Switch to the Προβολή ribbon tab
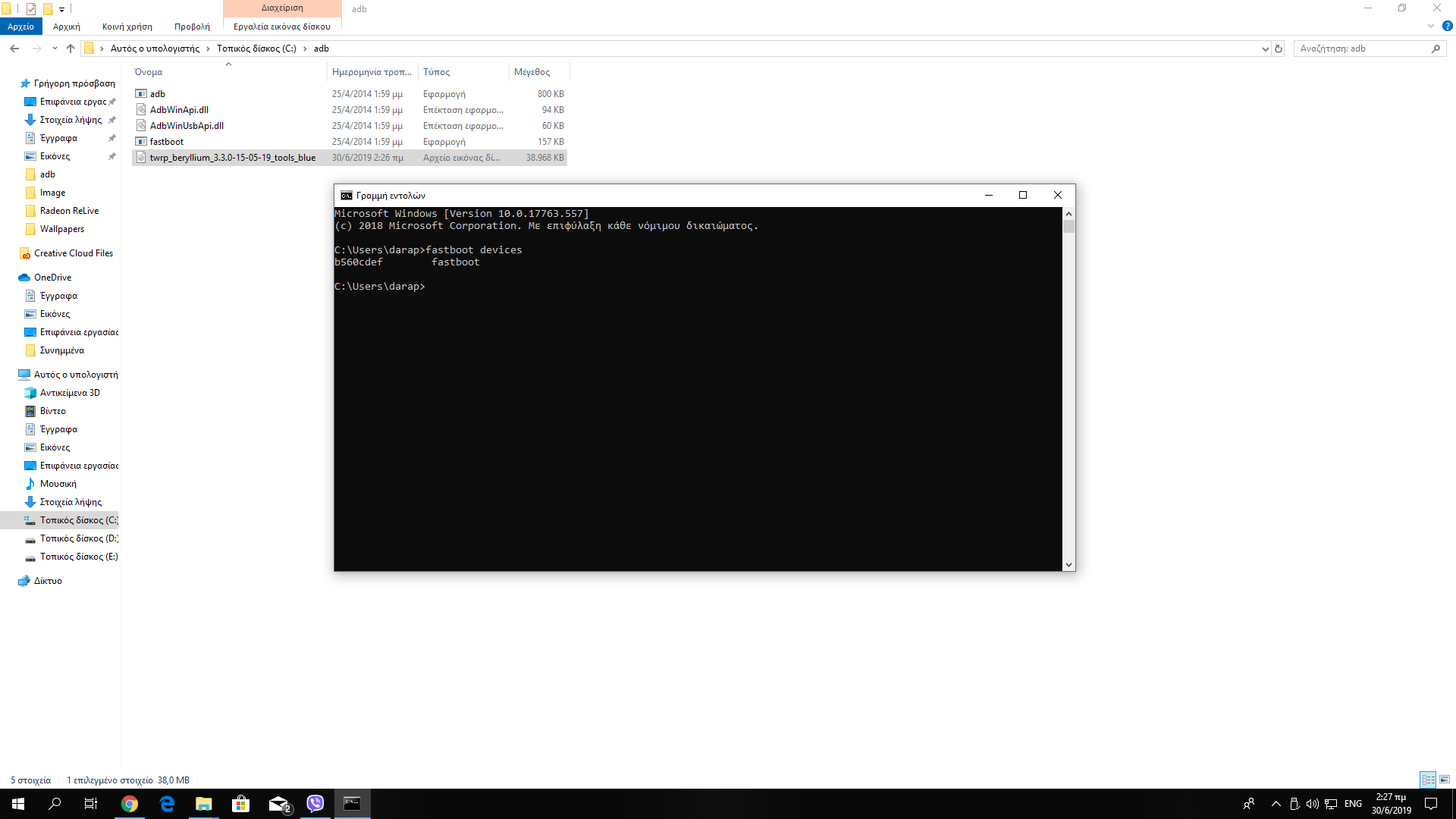 192,27
